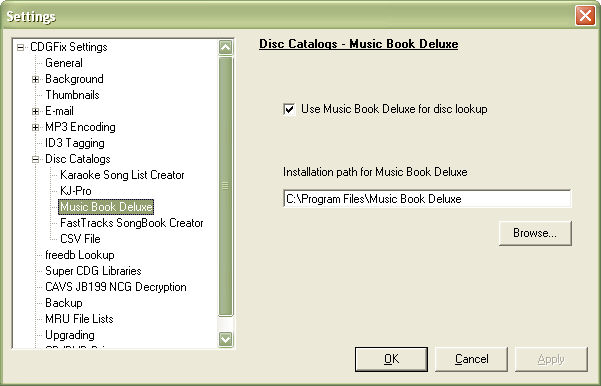This screenshot has width=601, height=386.
Task: Select Disc Catalogs item
Action: click(x=77, y=159)
